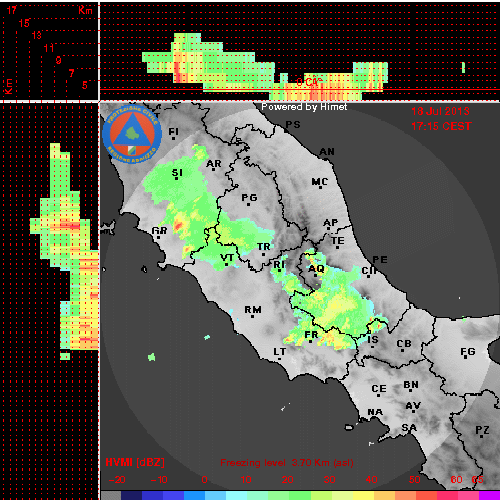This screenshot has width=500, height=500.
Task: Select the FI city label on map
Action: (173, 132)
